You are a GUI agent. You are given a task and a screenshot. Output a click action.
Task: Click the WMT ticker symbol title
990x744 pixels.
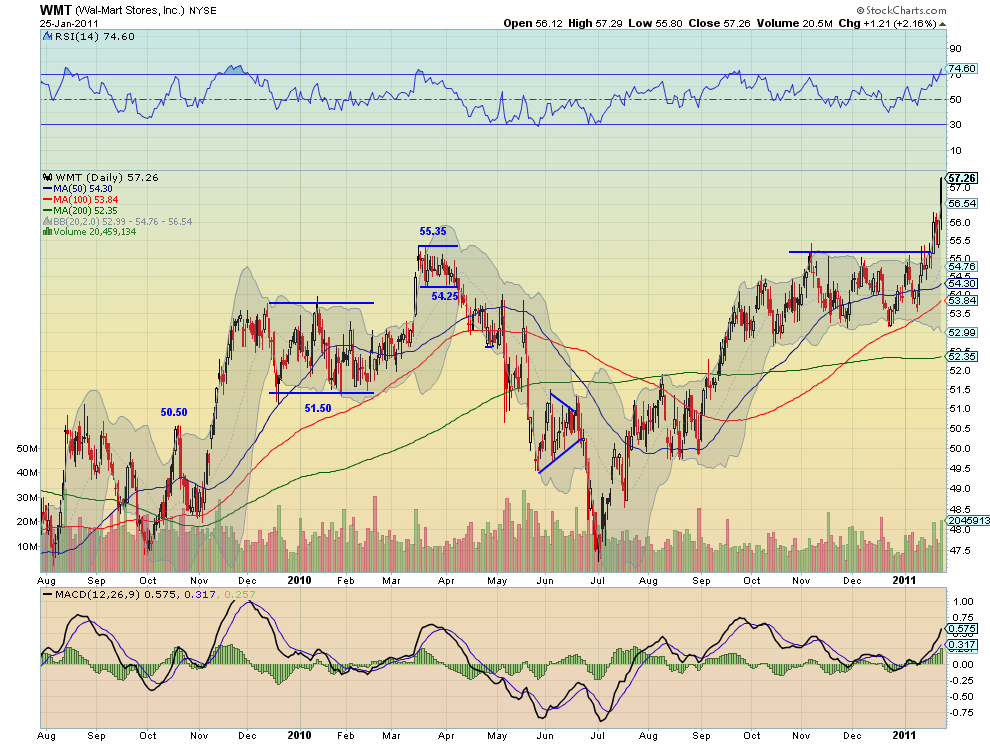pos(56,10)
